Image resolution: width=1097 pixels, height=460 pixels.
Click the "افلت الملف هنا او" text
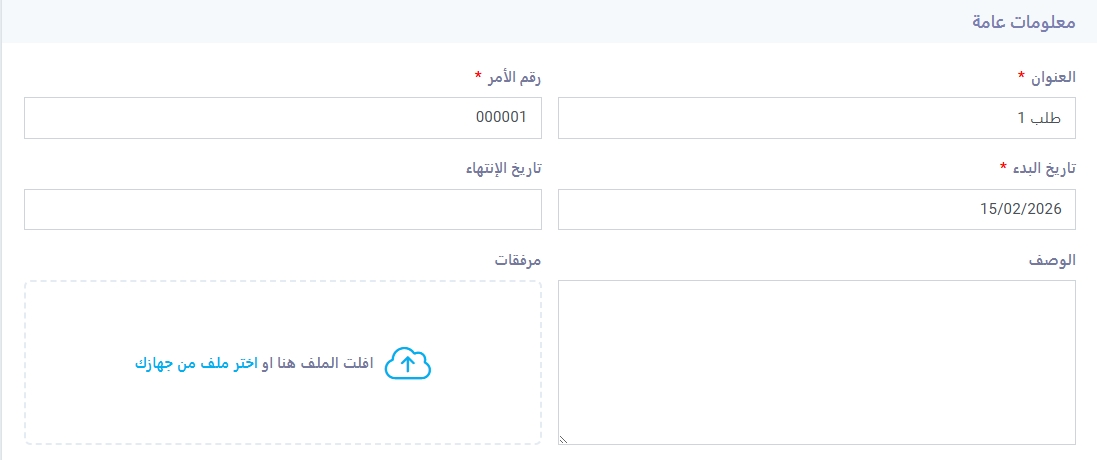[317, 364]
